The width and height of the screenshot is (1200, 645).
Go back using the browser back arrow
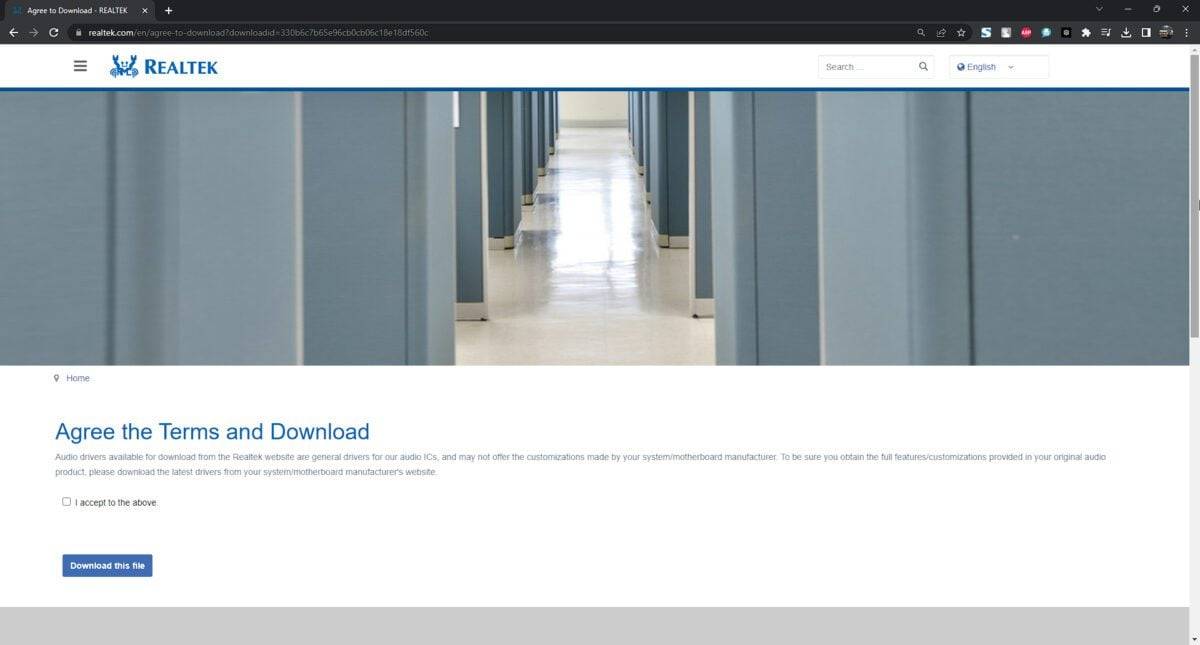(13, 32)
